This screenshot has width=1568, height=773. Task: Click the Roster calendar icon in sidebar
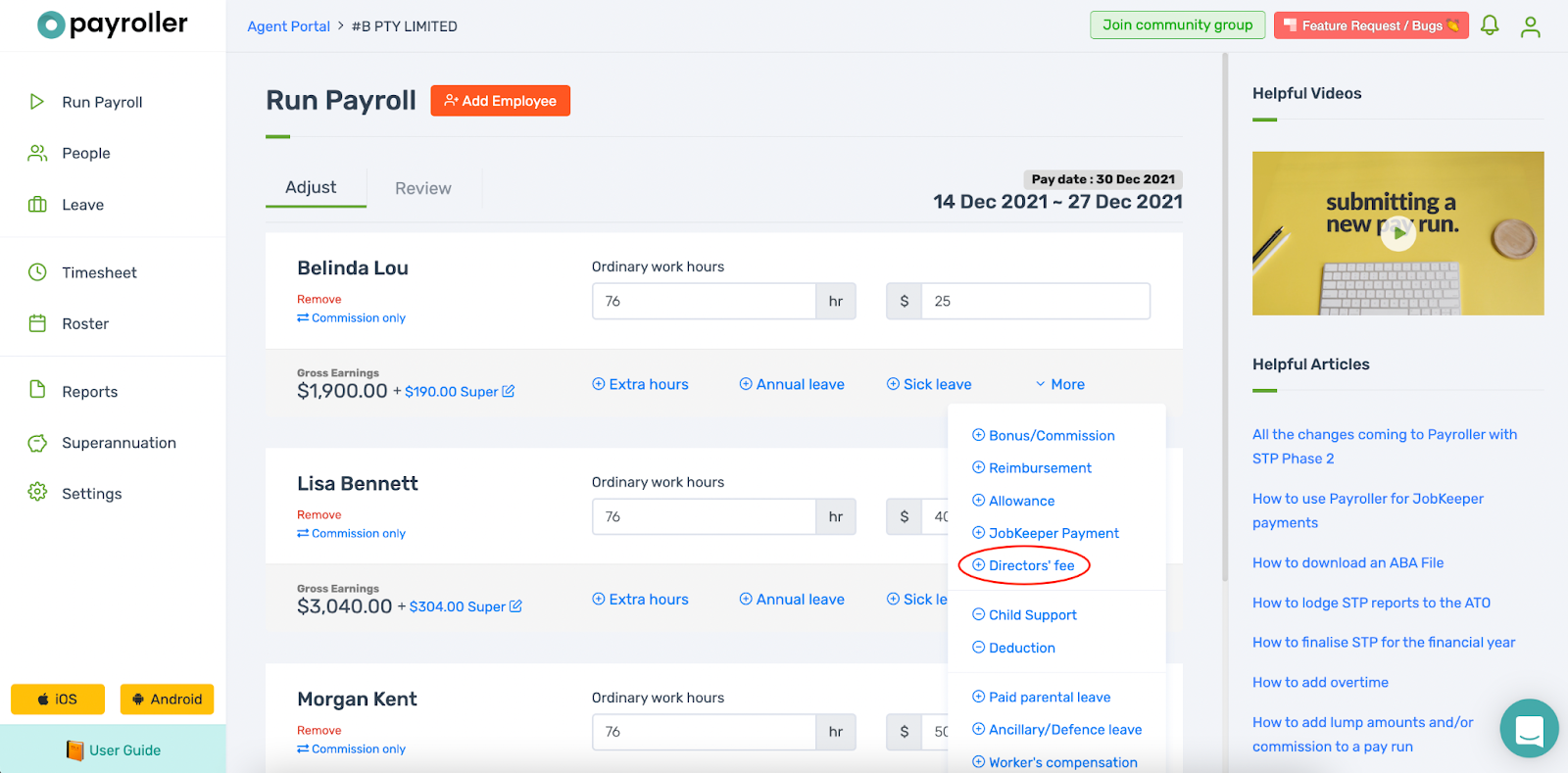coord(37,323)
